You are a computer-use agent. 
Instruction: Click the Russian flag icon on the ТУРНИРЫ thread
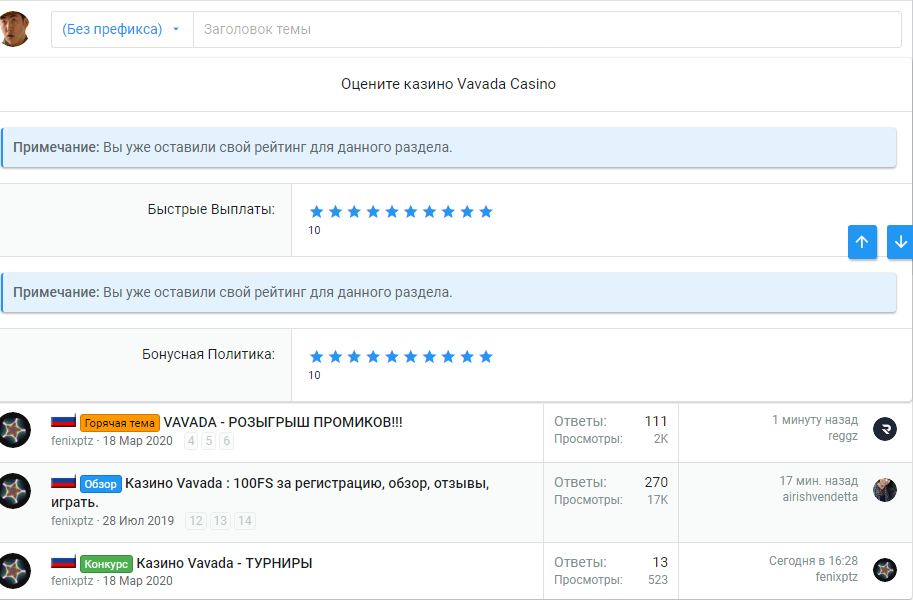63,562
